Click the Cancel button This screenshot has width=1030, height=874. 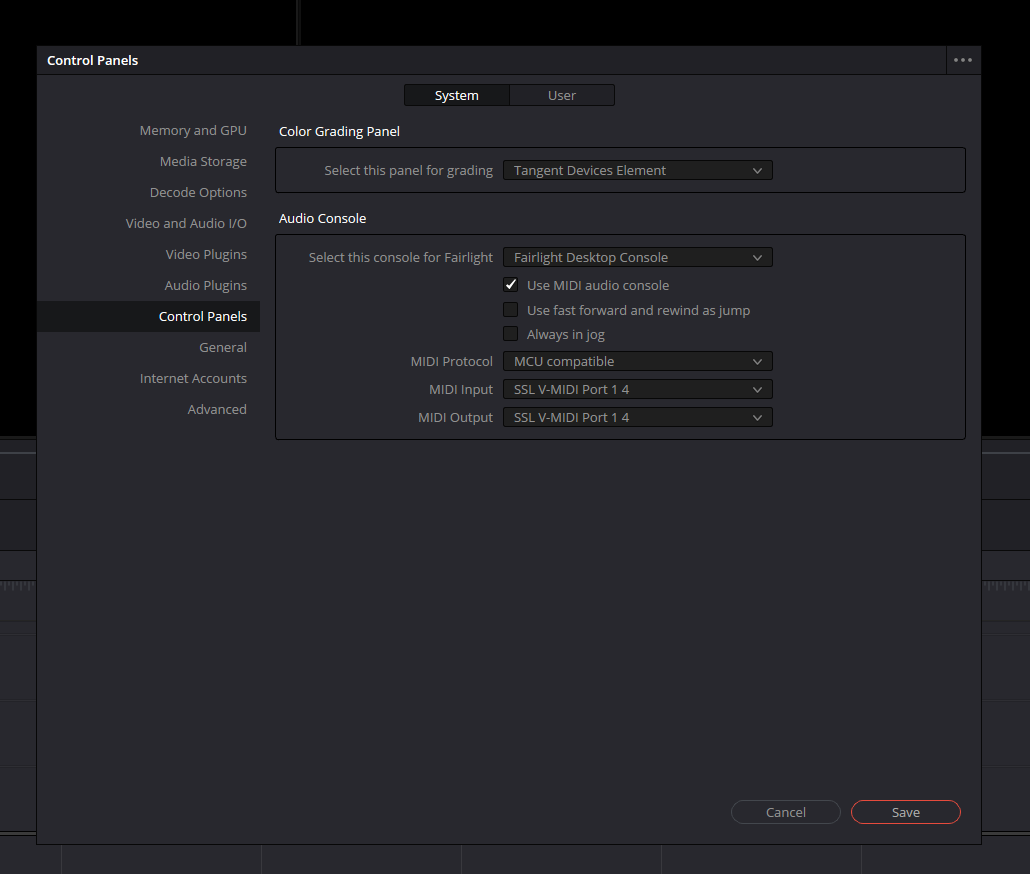[786, 812]
